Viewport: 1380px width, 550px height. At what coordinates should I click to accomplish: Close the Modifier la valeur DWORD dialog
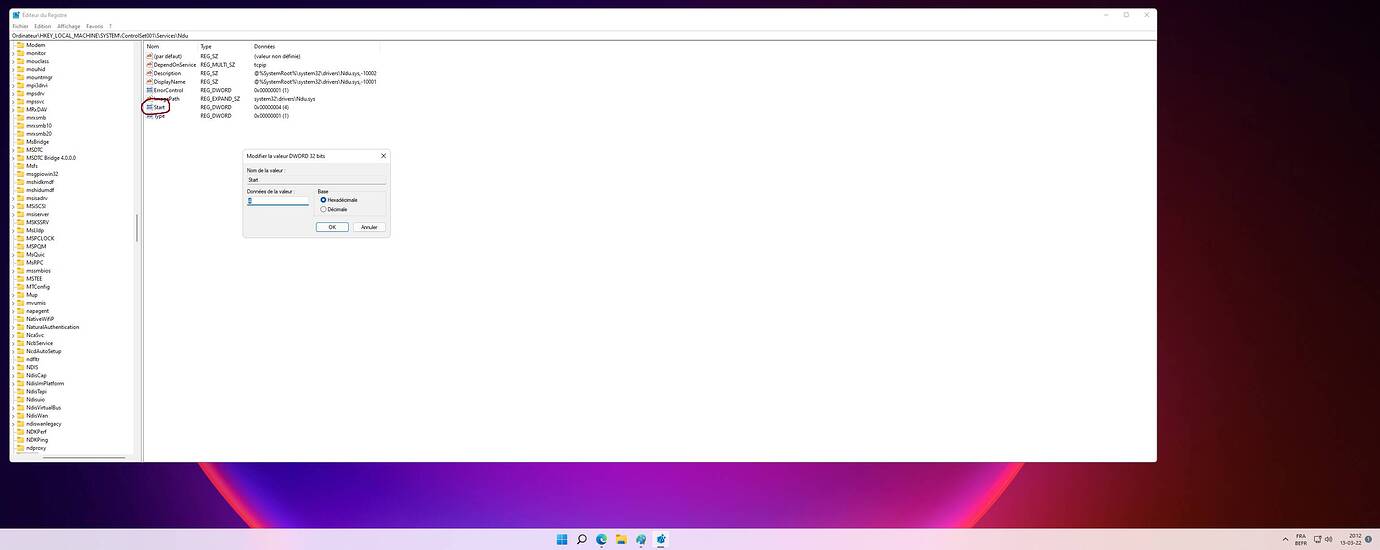tap(384, 156)
